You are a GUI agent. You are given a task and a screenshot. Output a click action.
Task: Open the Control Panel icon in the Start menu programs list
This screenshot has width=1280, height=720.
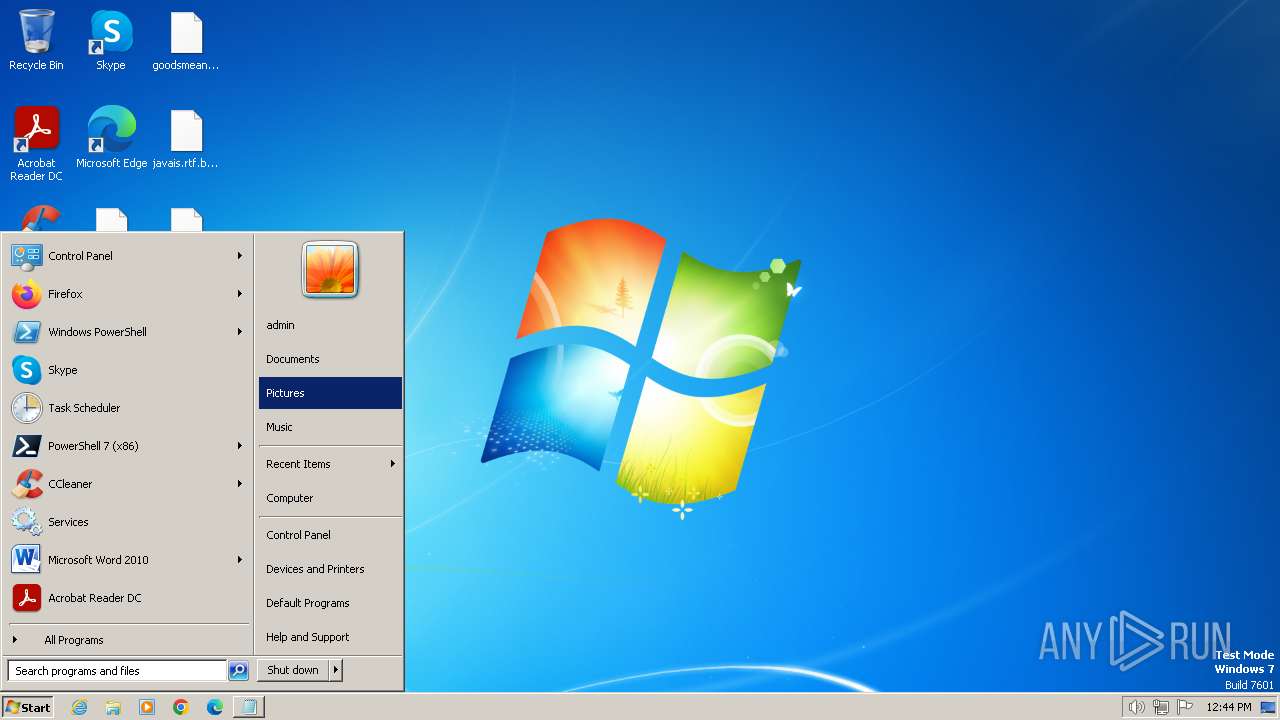26,256
